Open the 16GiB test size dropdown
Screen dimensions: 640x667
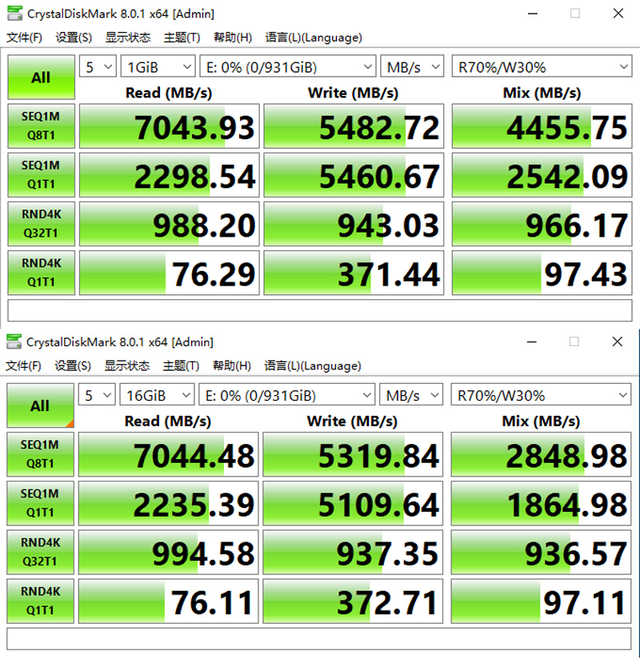(x=157, y=395)
